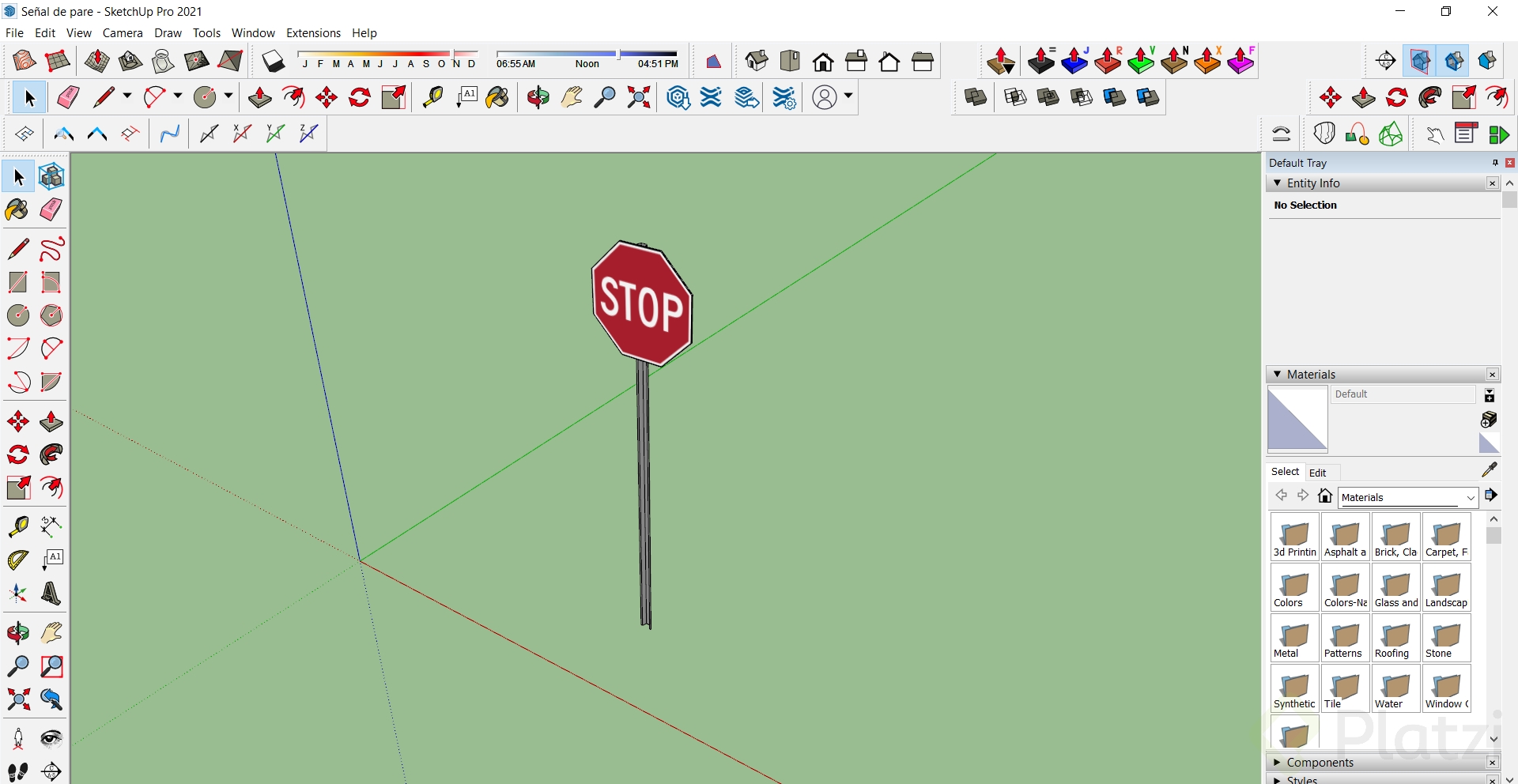Open the Arc tool dropdown arrow
The width and height of the screenshot is (1518, 784).
(x=177, y=96)
